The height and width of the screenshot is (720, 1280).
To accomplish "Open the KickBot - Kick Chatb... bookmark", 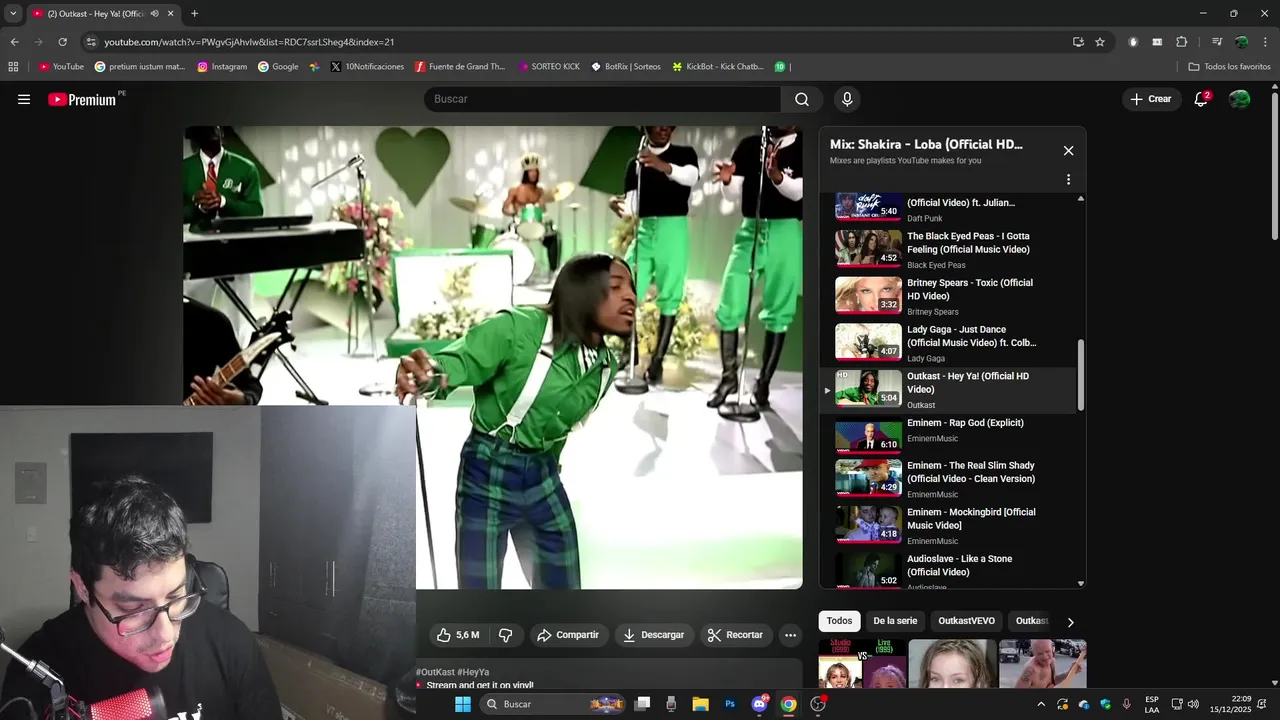I will tap(718, 67).
